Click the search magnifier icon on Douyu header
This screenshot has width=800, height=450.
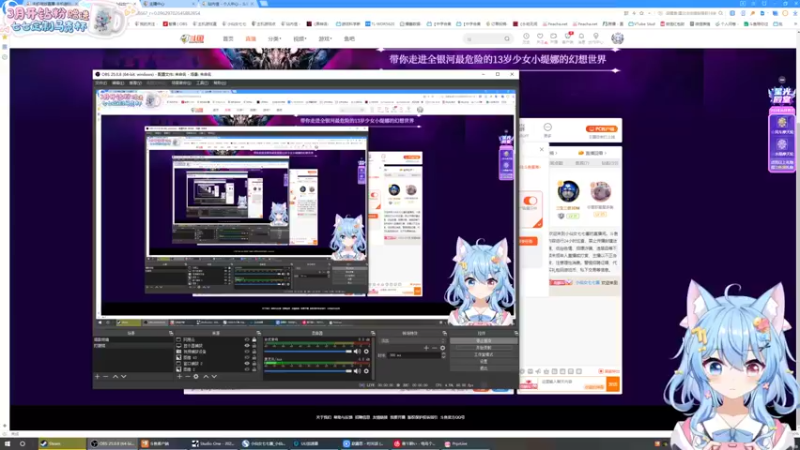(x=507, y=39)
